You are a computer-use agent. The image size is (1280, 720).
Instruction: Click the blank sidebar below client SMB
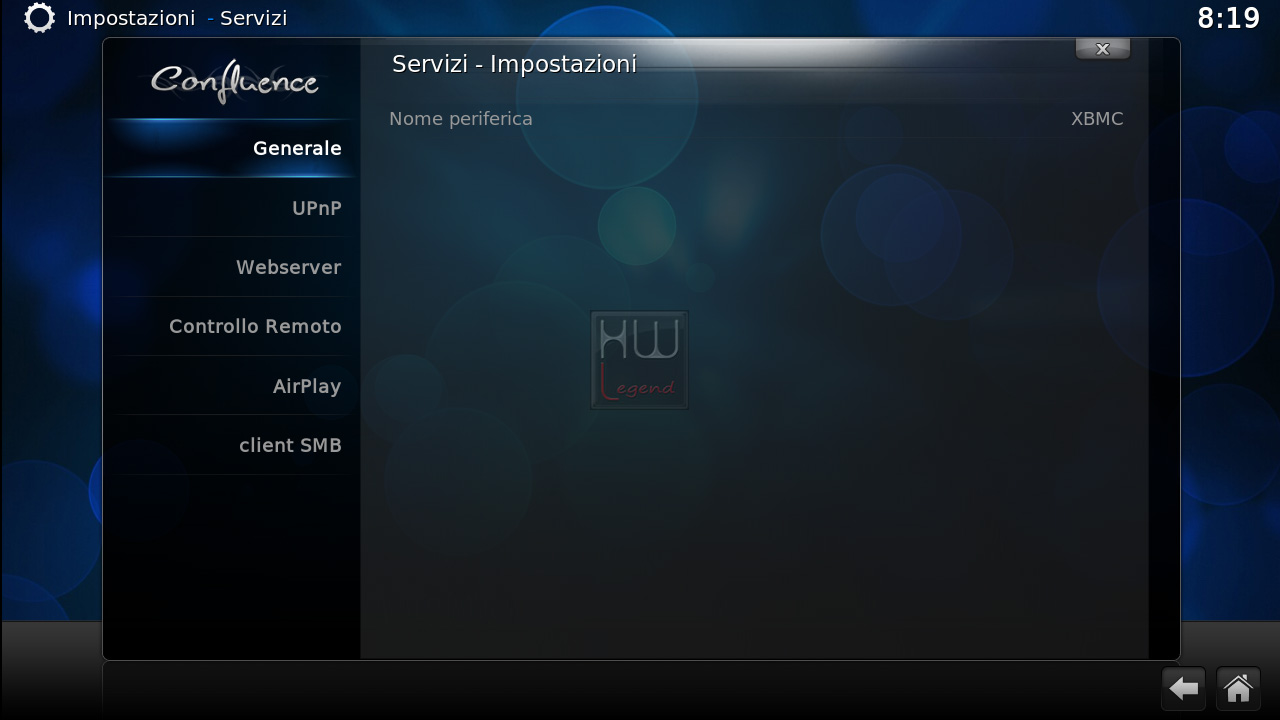click(x=231, y=565)
